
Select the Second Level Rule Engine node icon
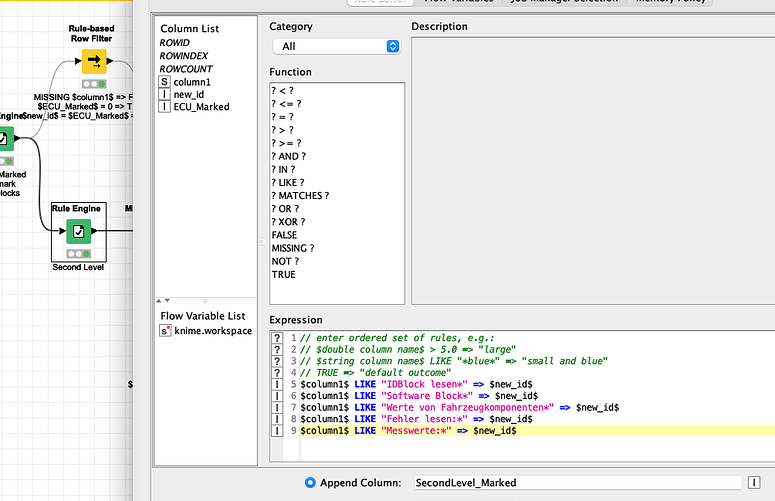click(x=79, y=231)
